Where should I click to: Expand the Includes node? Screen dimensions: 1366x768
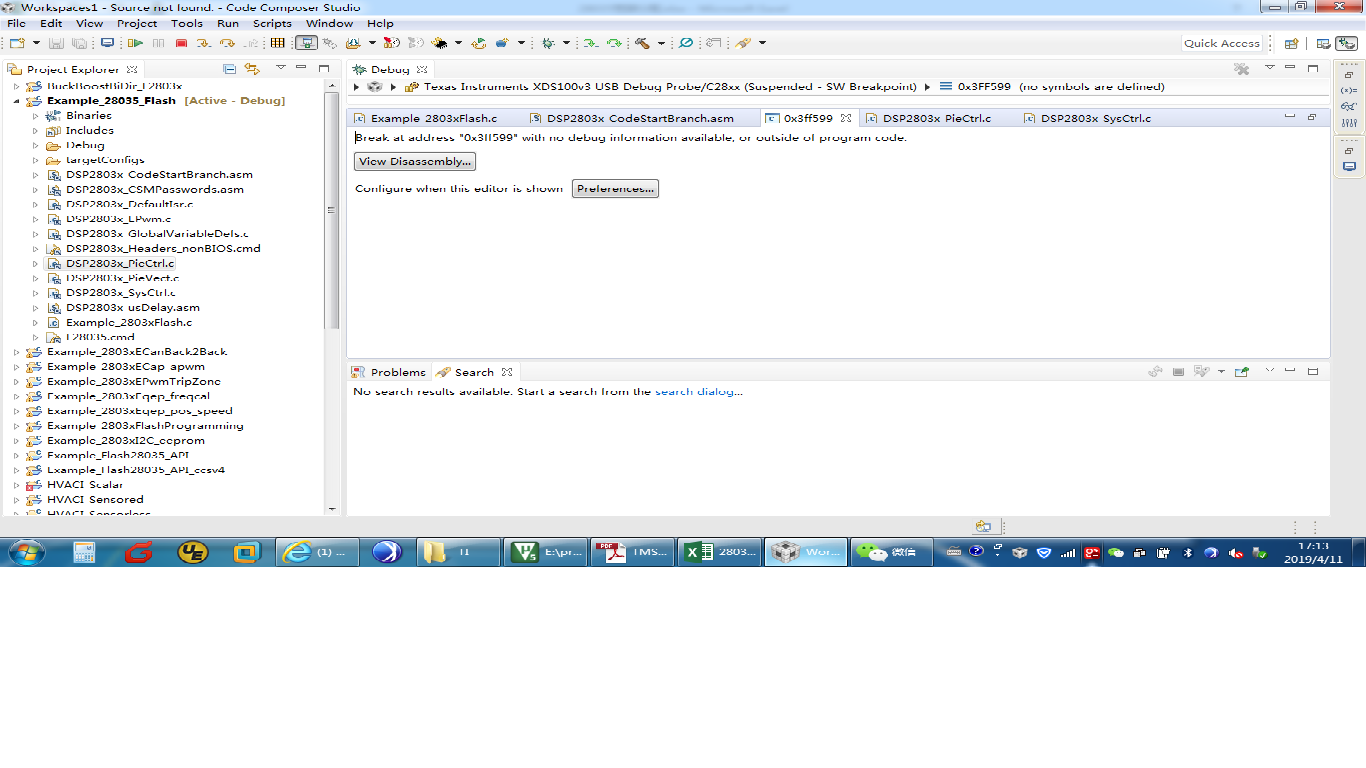click(36, 131)
